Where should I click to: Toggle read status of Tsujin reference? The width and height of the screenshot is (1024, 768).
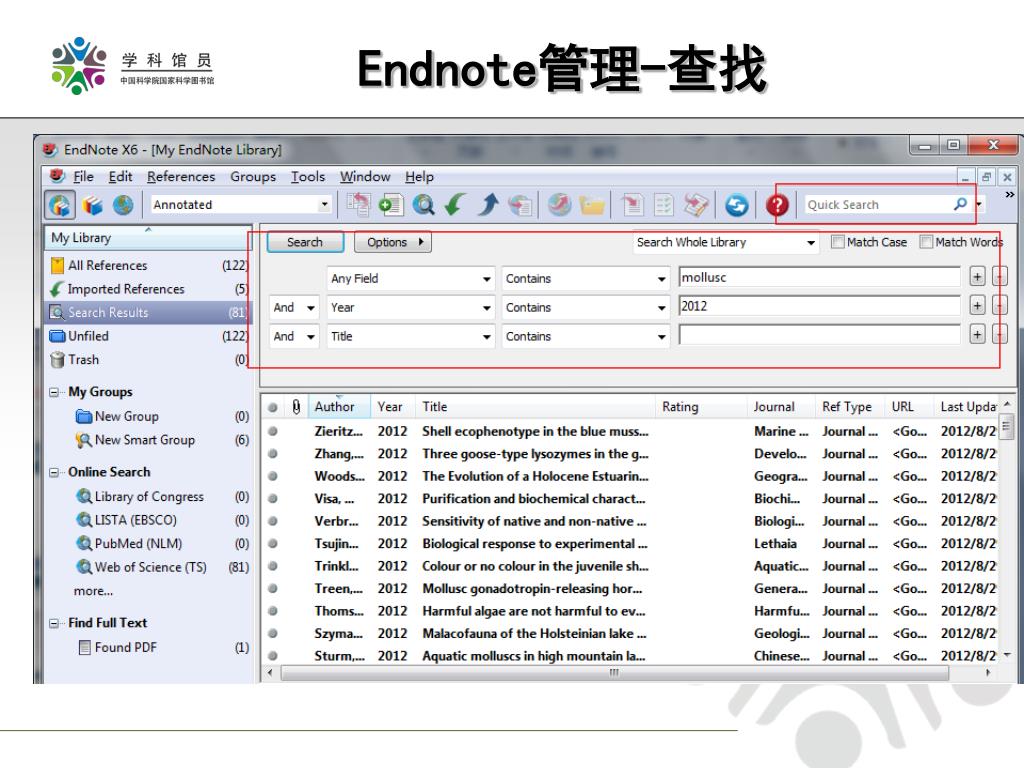(x=273, y=543)
